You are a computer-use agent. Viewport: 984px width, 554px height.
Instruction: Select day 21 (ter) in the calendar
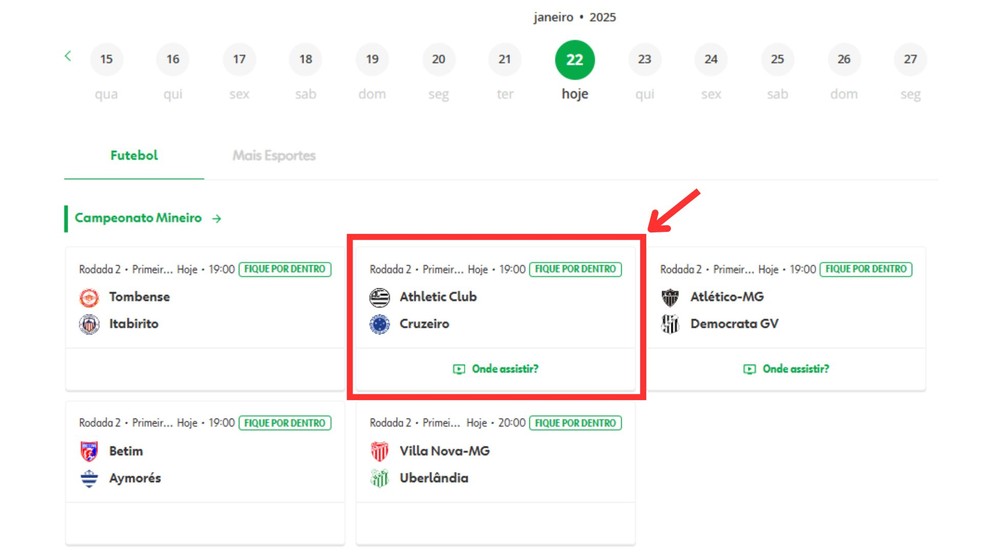tap(505, 60)
